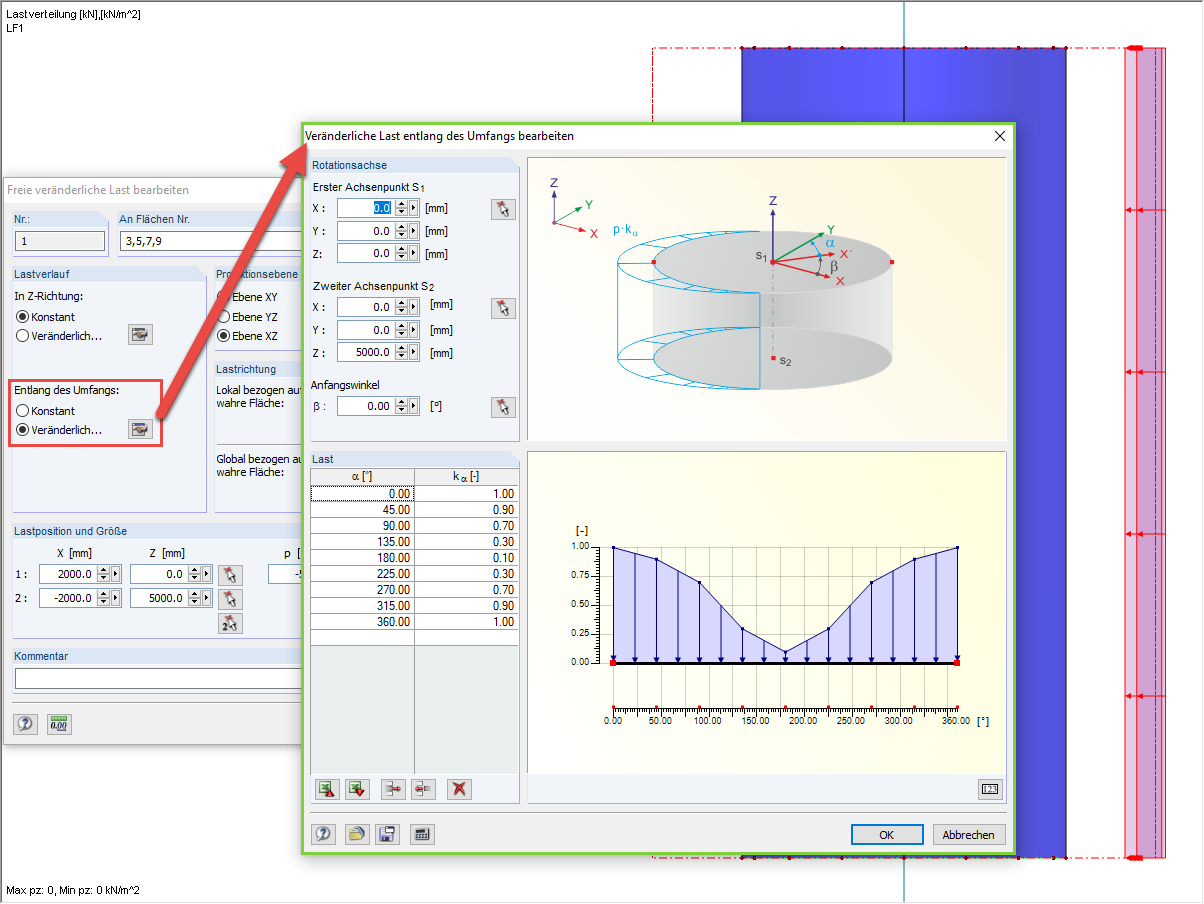
Task: Click Abbrechen to cancel the dialog
Action: [969, 835]
